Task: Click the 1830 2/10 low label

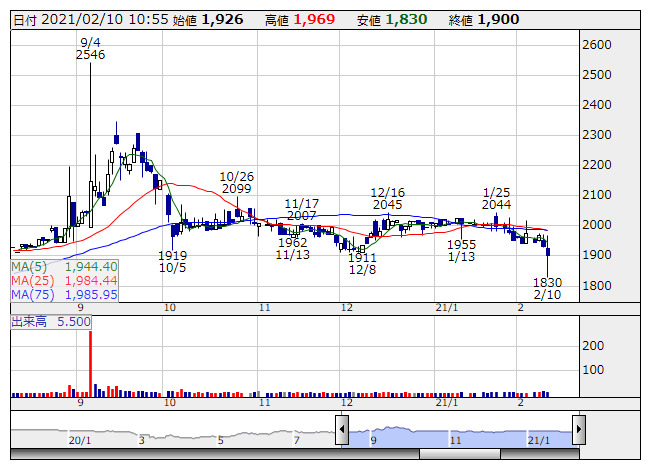Action: pos(546,290)
